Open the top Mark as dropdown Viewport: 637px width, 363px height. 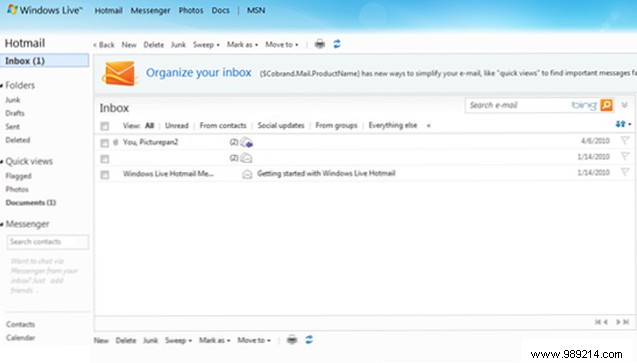(x=242, y=45)
